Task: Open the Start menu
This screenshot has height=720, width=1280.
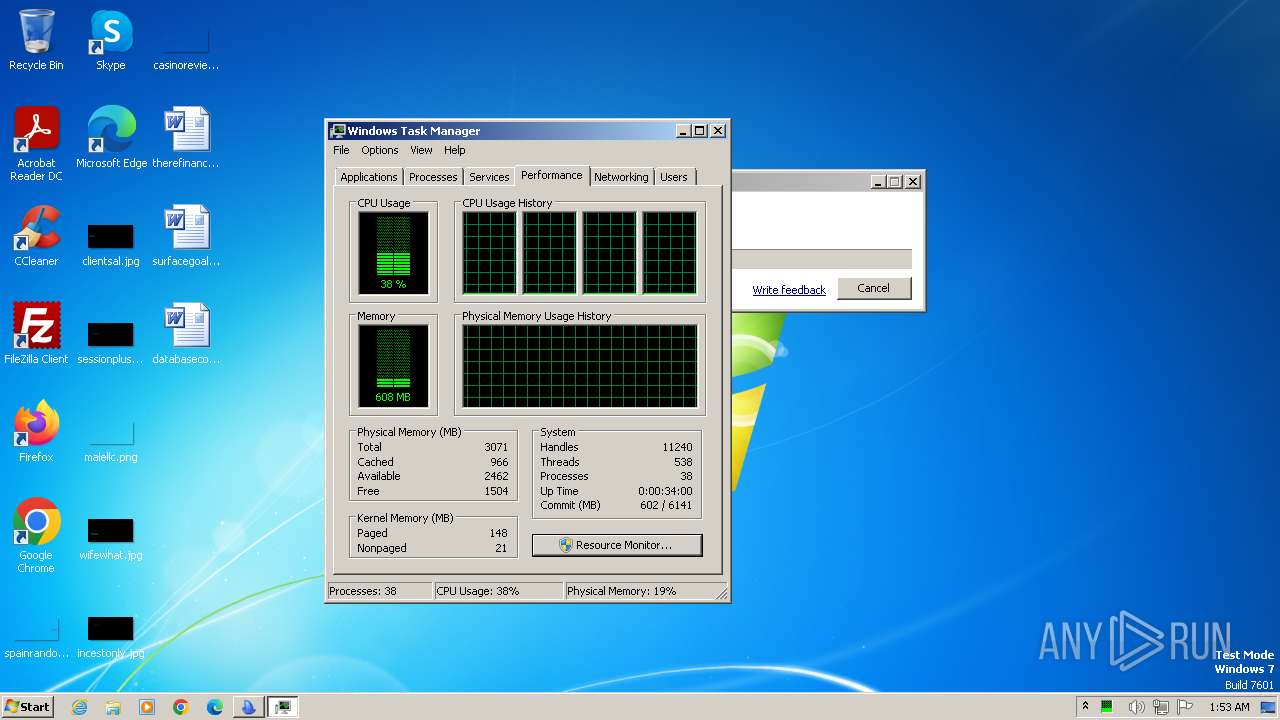Action: coord(27,707)
